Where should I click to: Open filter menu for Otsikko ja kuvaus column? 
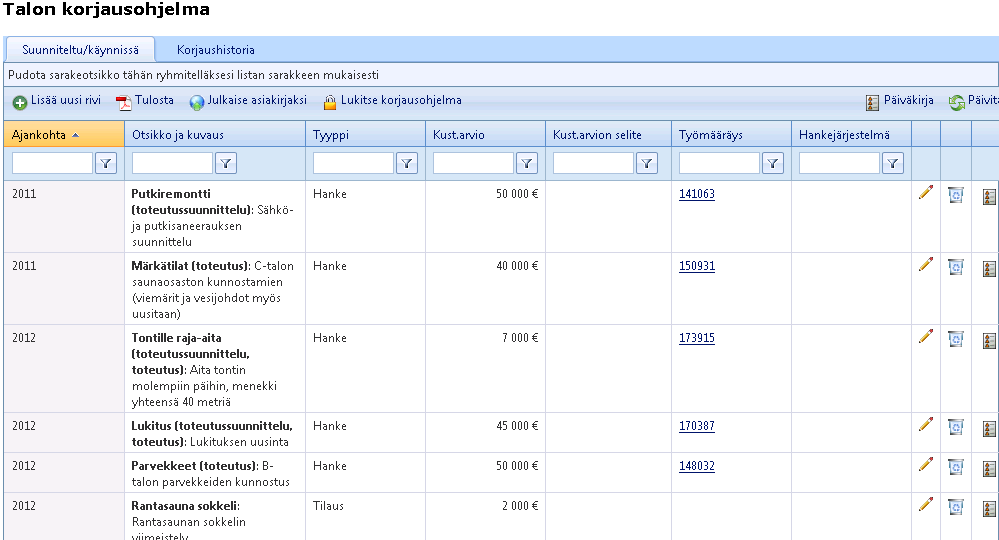[x=226, y=164]
